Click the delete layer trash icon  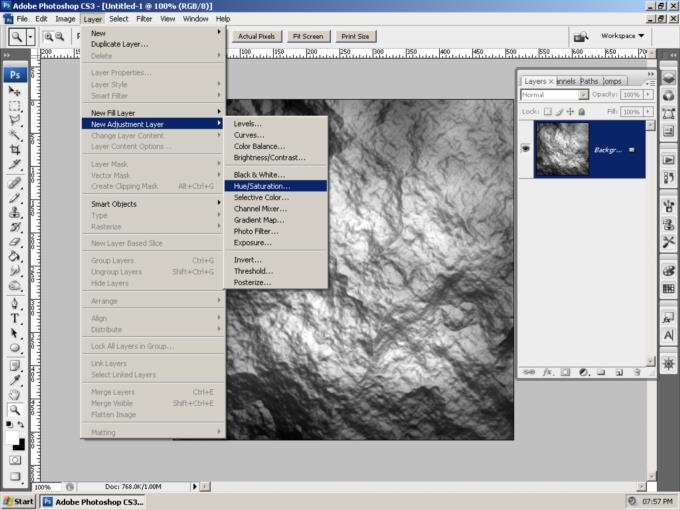coord(637,372)
